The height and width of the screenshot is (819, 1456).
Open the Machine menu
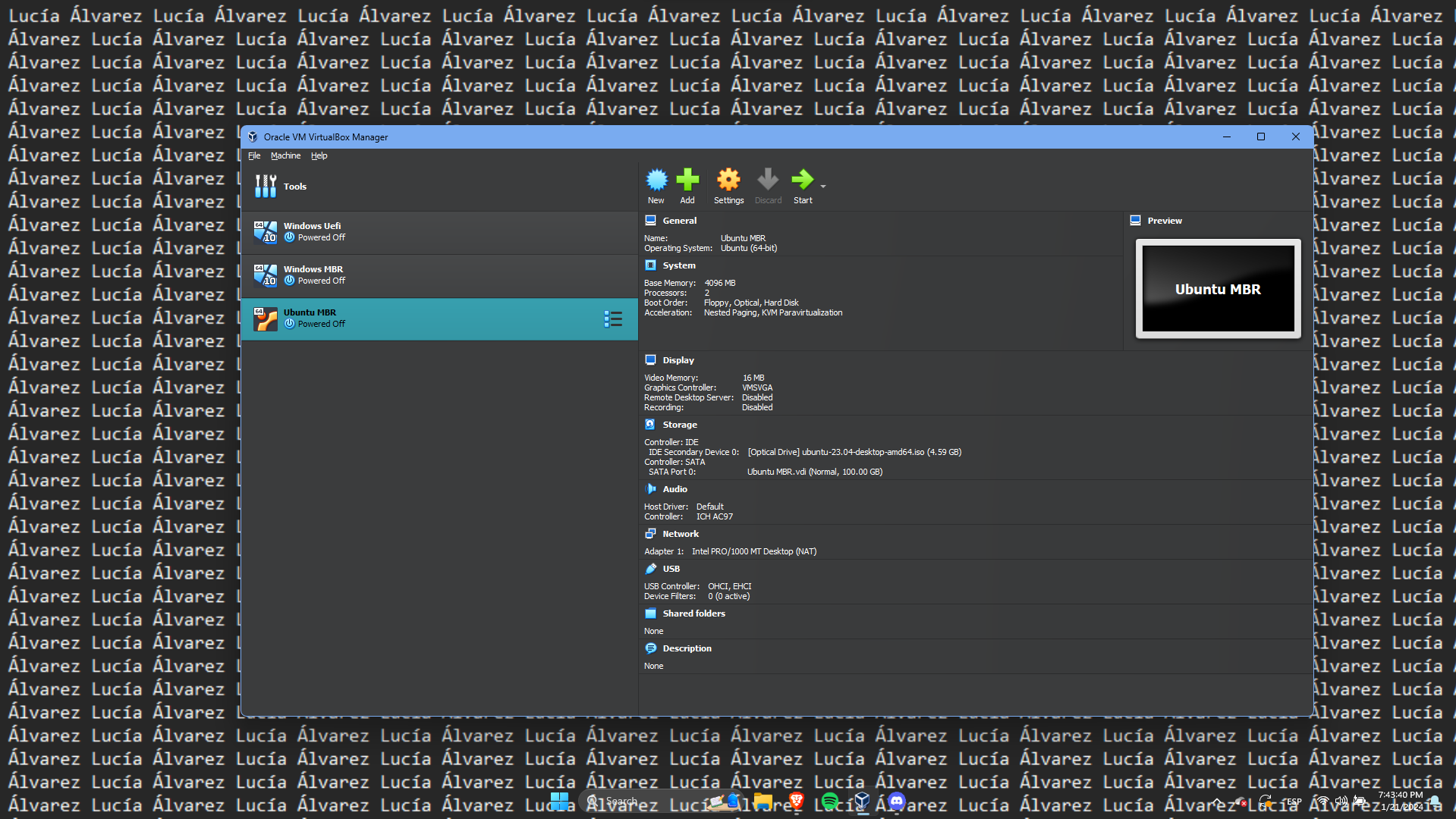[285, 155]
